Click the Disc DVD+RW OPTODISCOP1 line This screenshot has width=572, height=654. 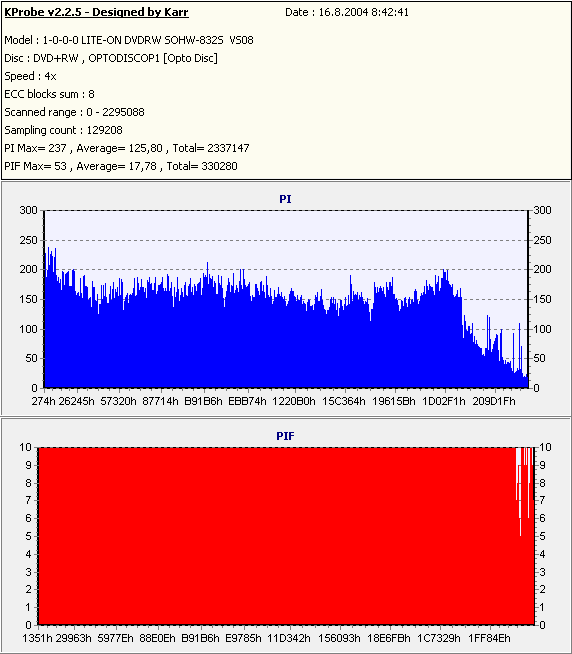[x=111, y=58]
